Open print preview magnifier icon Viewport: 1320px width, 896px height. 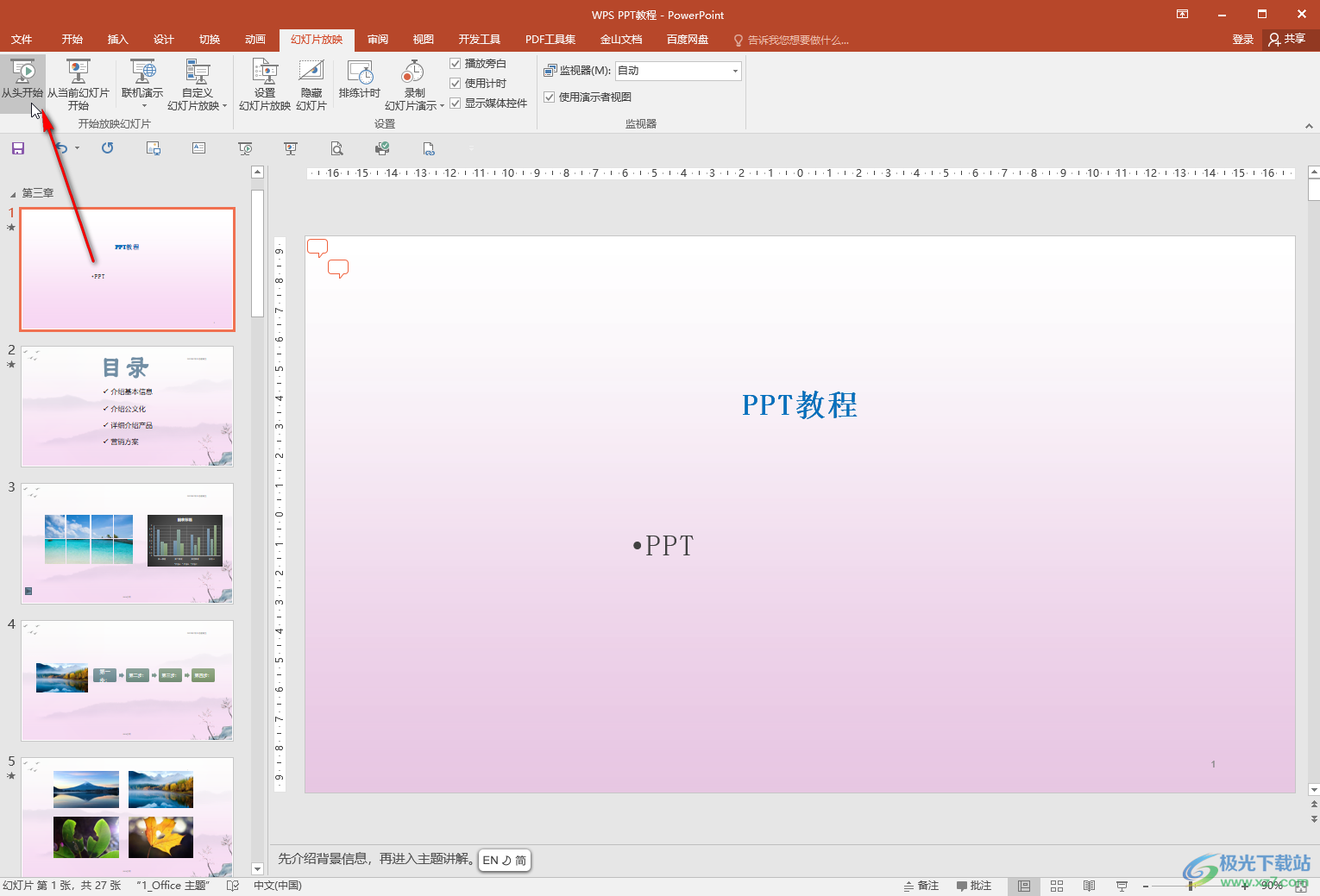(337, 148)
